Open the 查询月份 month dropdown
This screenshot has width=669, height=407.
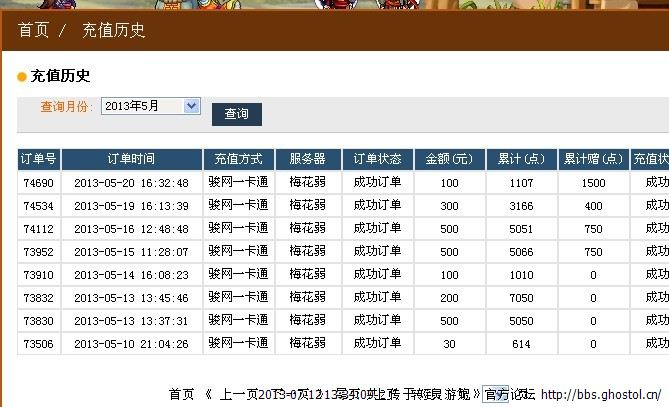coord(150,106)
